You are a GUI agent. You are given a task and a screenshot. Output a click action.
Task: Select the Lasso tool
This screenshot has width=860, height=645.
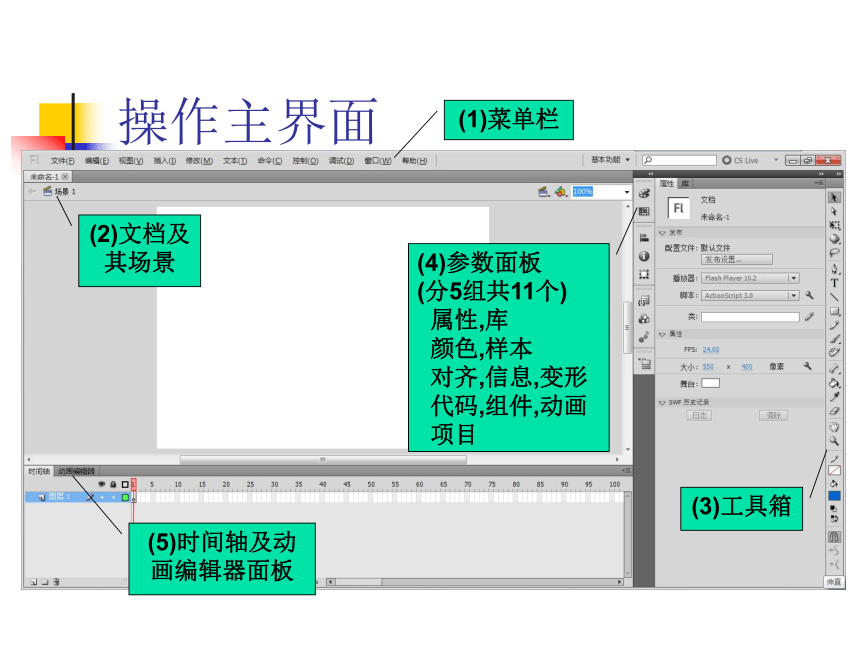coord(834,253)
